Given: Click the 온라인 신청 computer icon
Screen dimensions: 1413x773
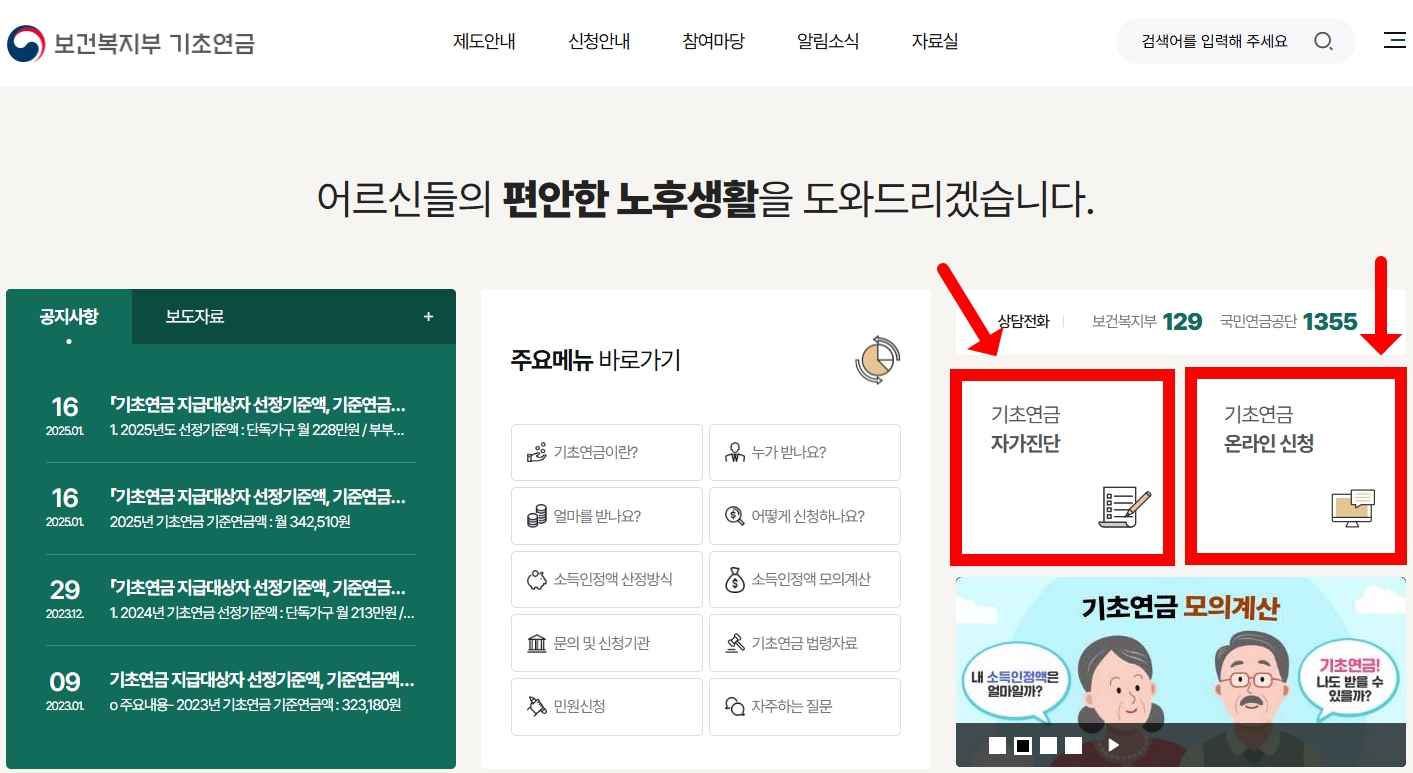Looking at the screenshot, I should (1354, 508).
